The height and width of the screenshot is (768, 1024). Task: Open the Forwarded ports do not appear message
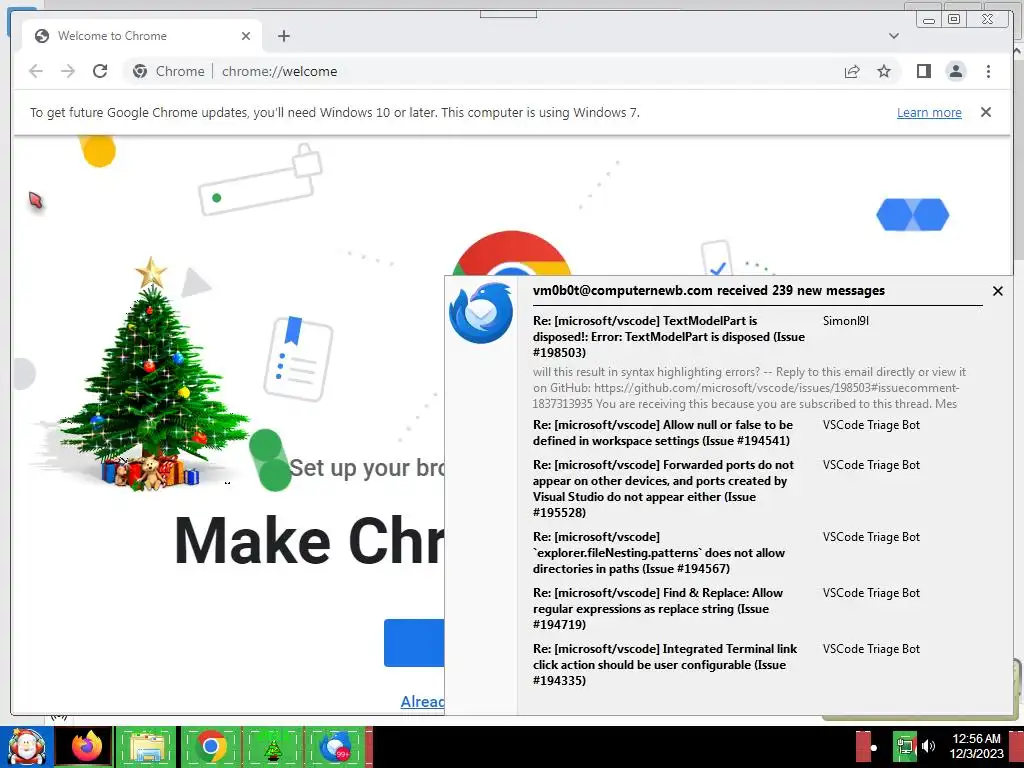tap(664, 488)
